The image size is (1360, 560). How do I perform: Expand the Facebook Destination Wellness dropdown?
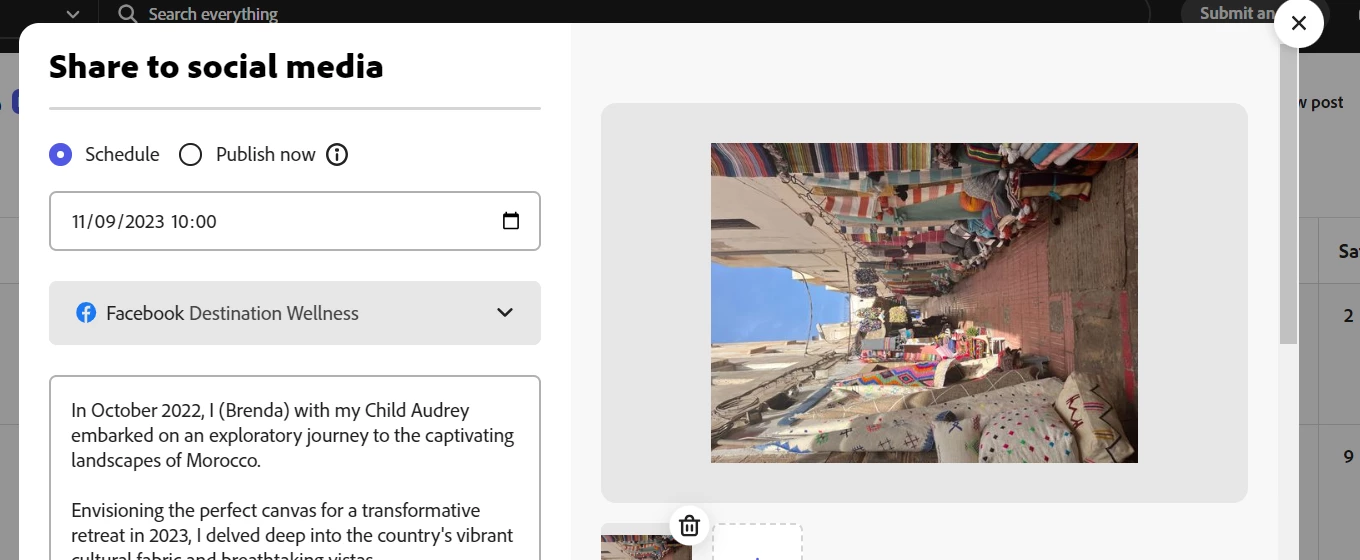(x=295, y=313)
